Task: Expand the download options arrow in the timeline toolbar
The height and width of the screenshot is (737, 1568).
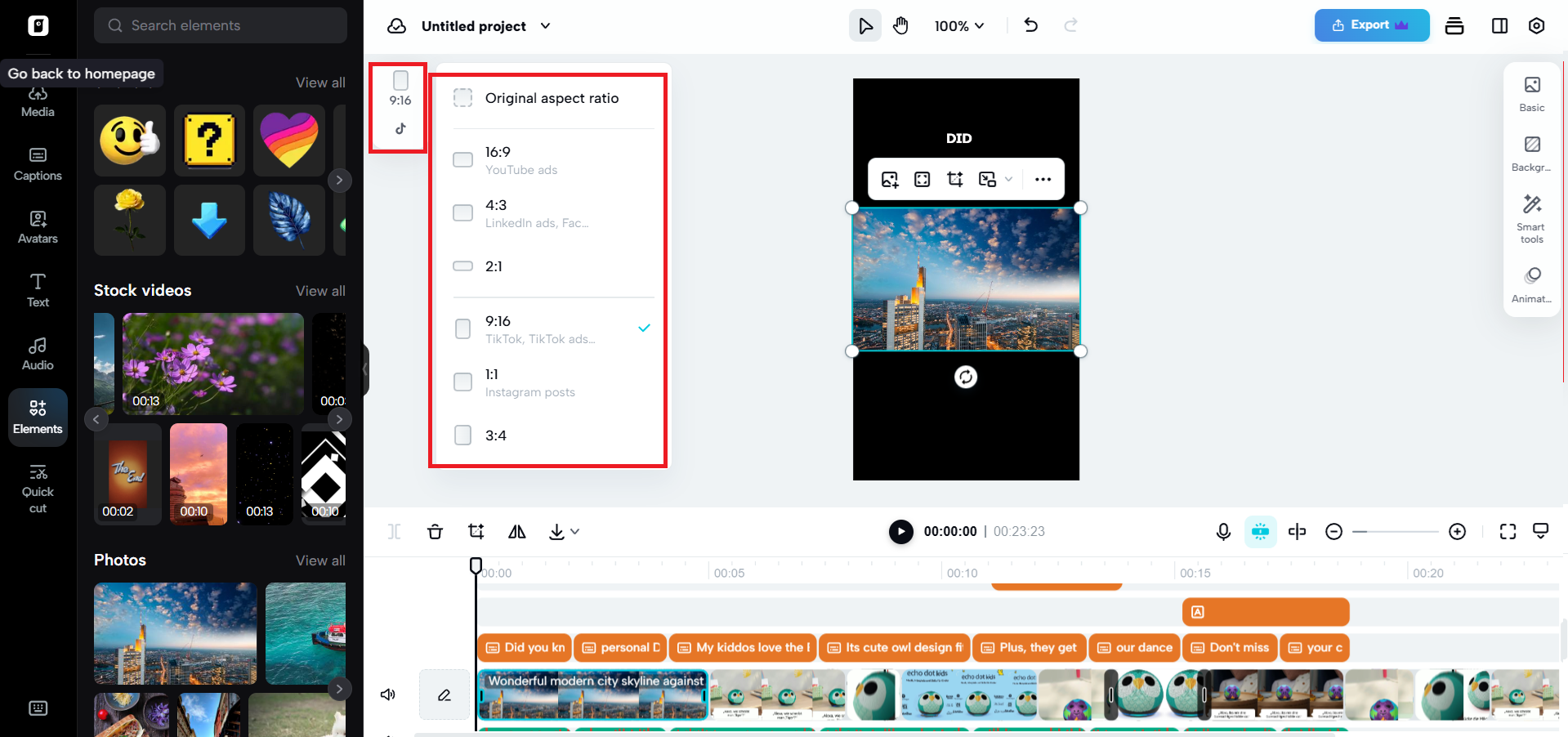Action: [575, 532]
